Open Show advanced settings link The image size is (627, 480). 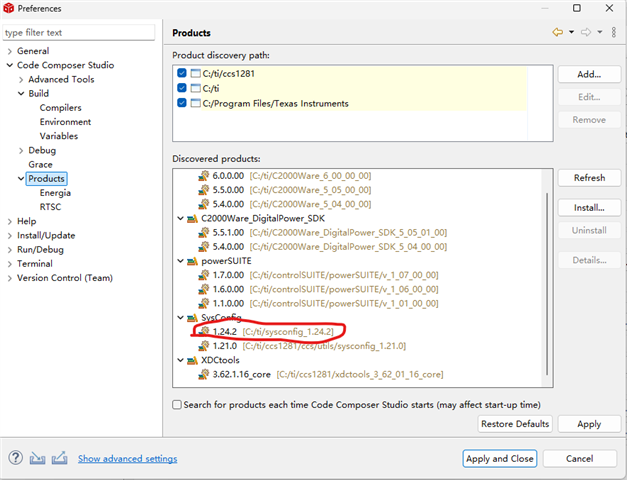128,458
